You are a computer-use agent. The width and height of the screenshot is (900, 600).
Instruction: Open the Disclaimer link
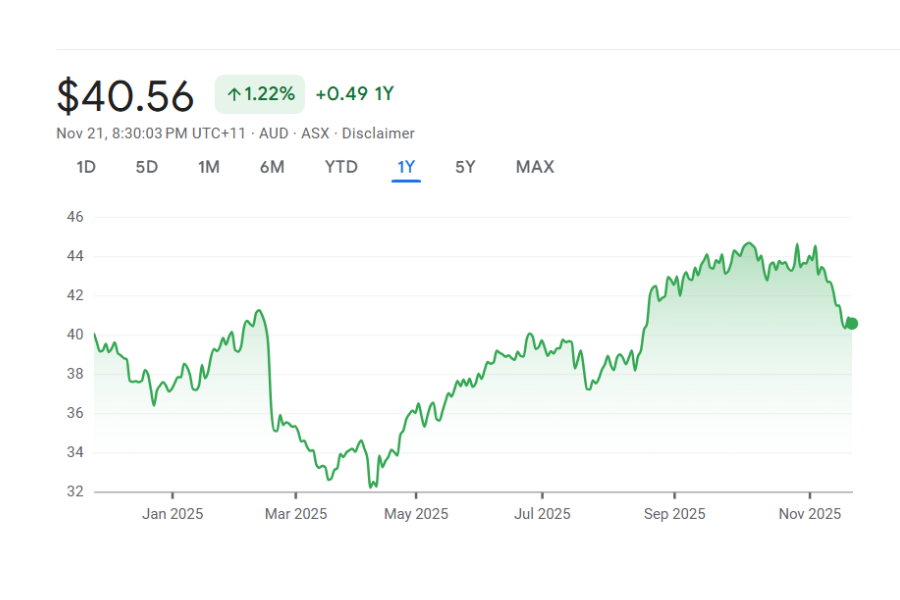378,133
